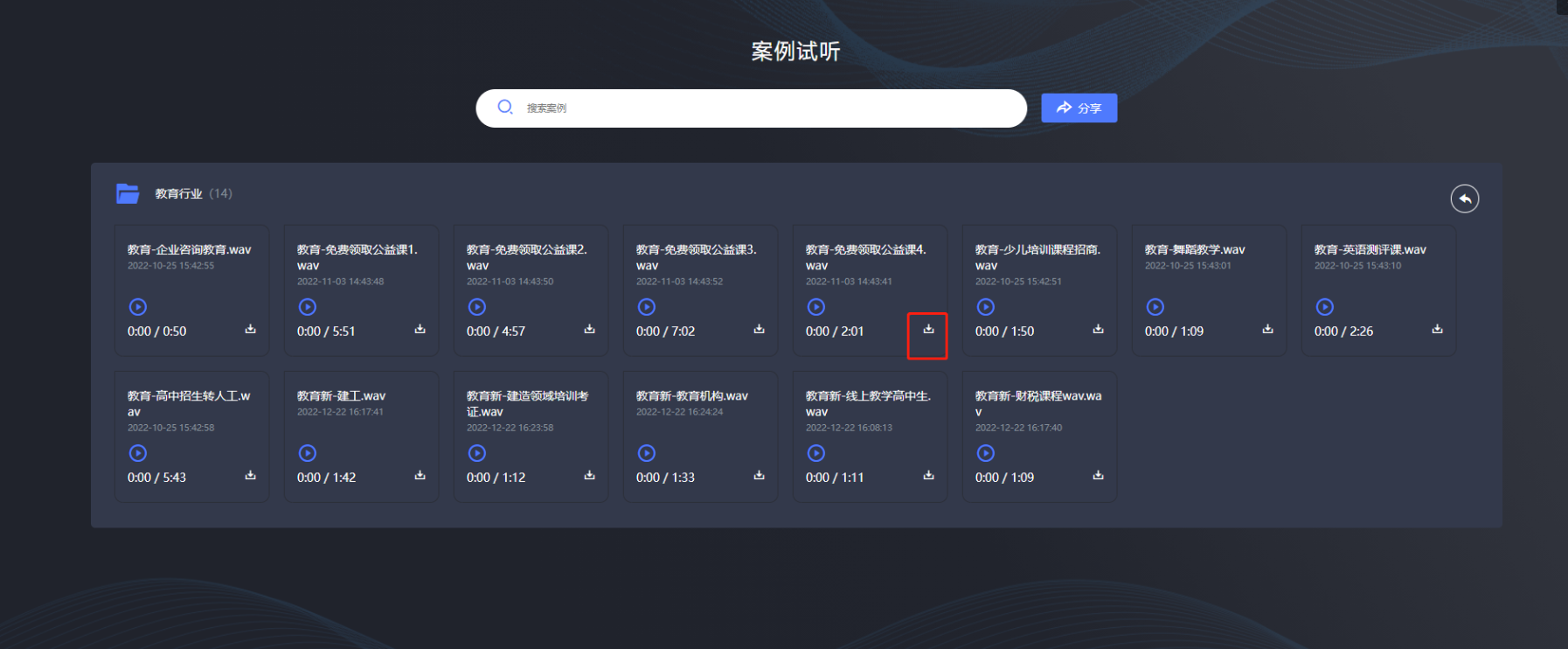
Task: Click the search magnifier icon
Action: 505,108
